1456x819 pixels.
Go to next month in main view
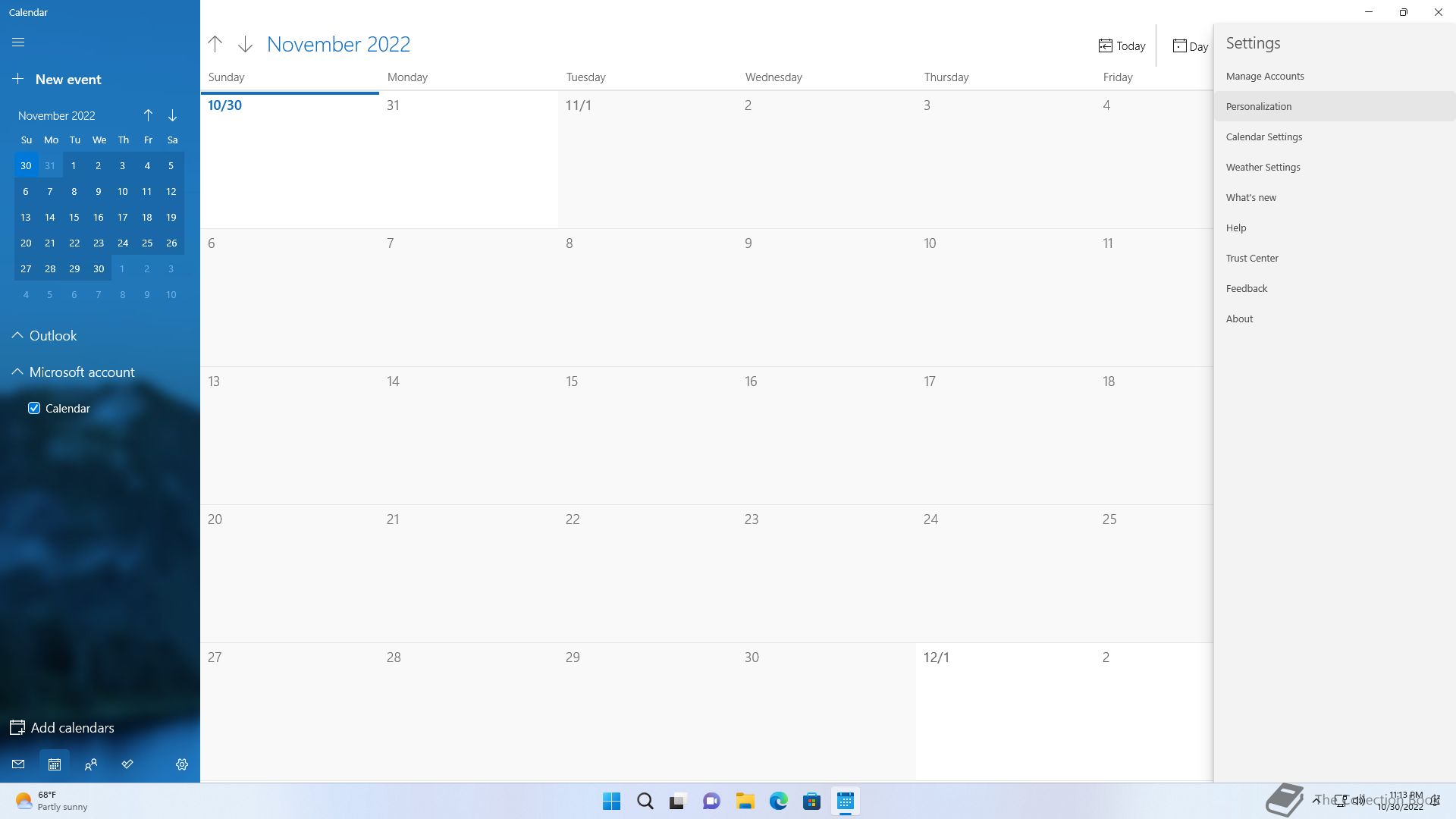pos(245,44)
